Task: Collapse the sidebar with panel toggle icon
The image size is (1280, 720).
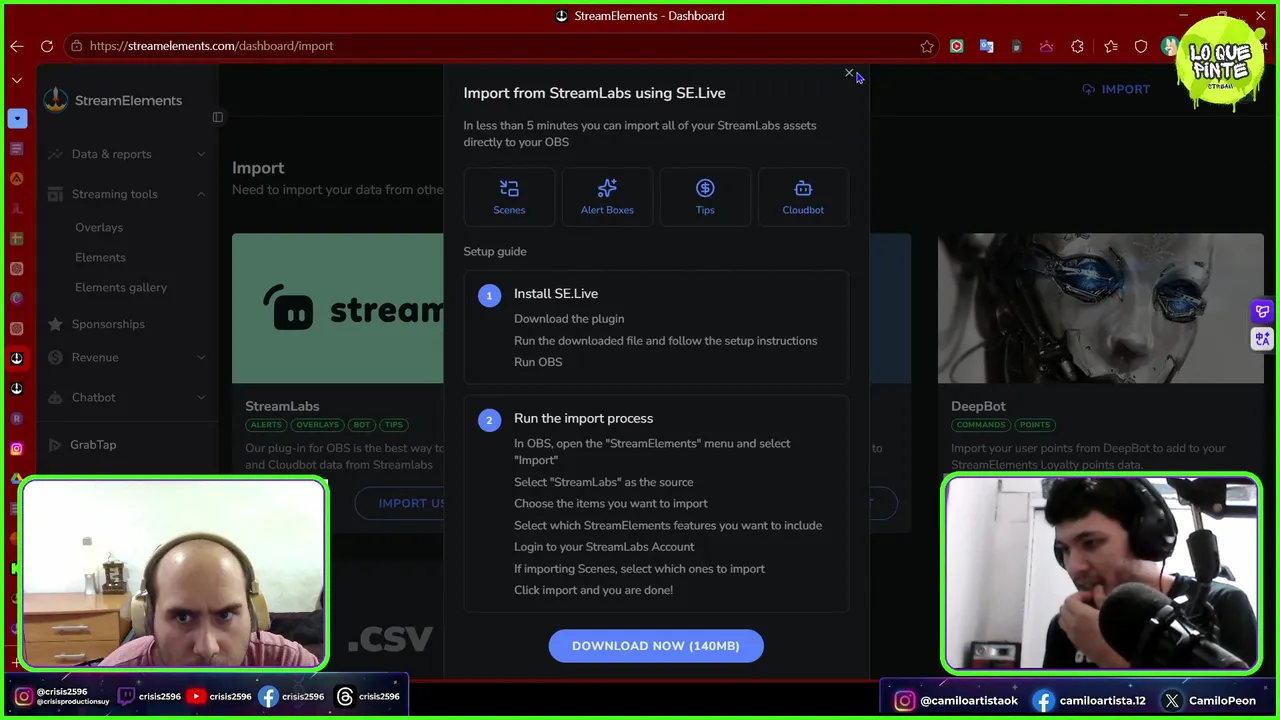Action: [218, 117]
